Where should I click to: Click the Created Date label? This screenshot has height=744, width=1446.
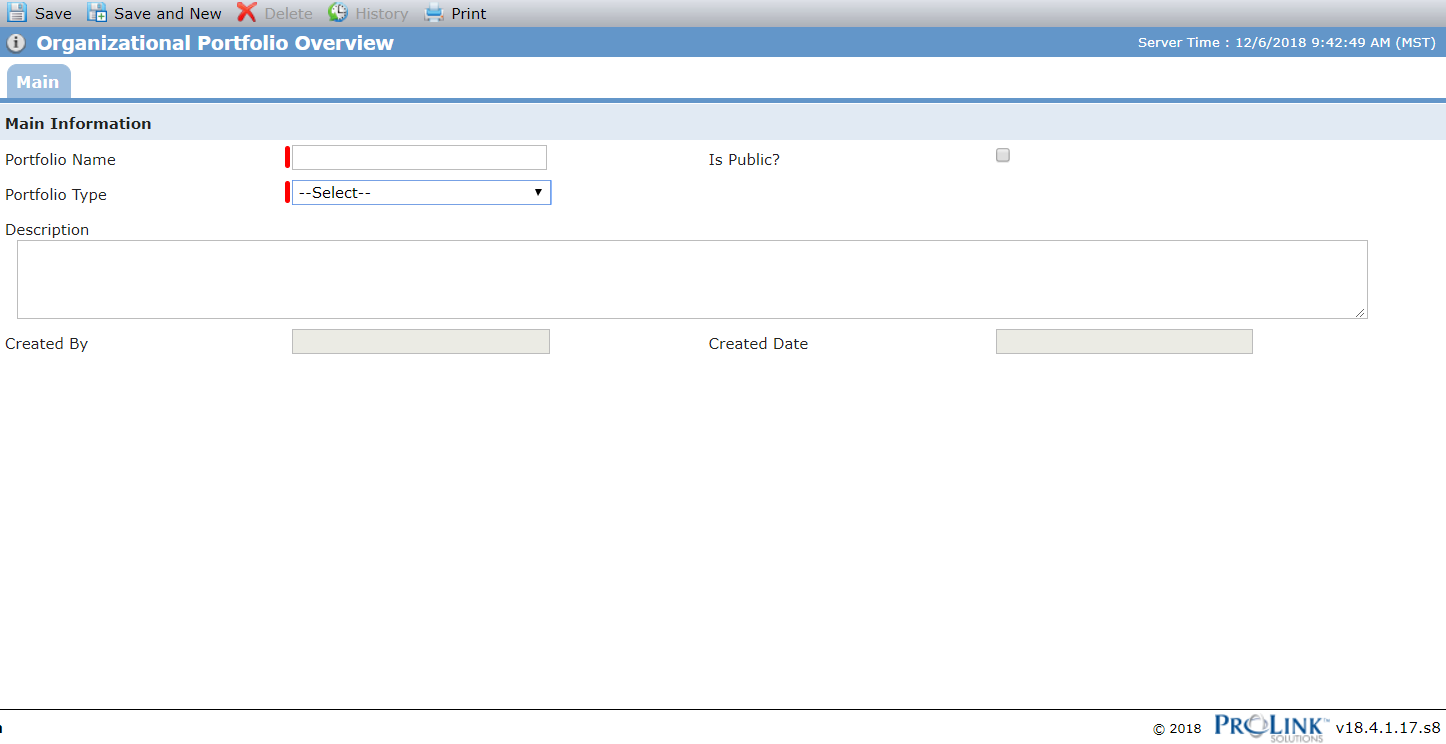click(x=758, y=344)
